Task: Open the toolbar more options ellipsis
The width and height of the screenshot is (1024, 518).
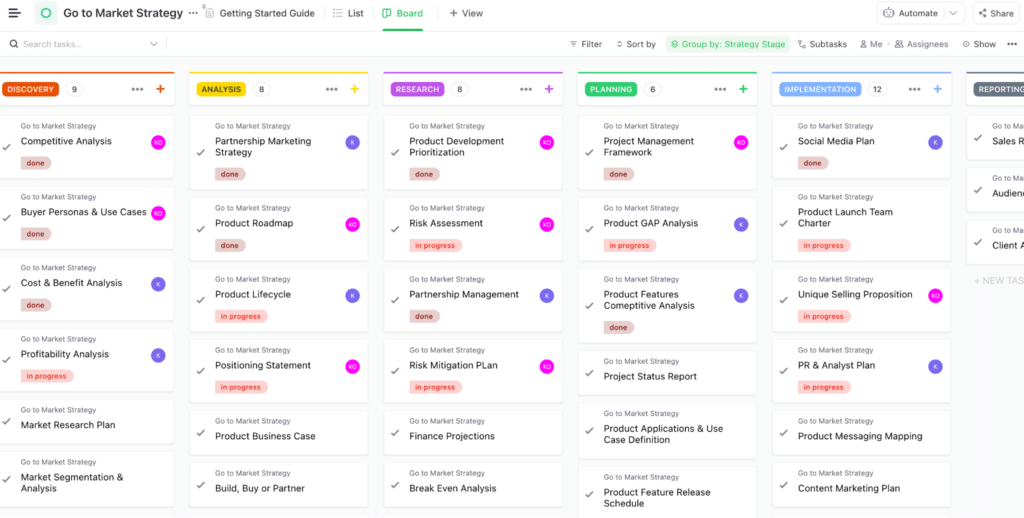Action: [x=1012, y=44]
